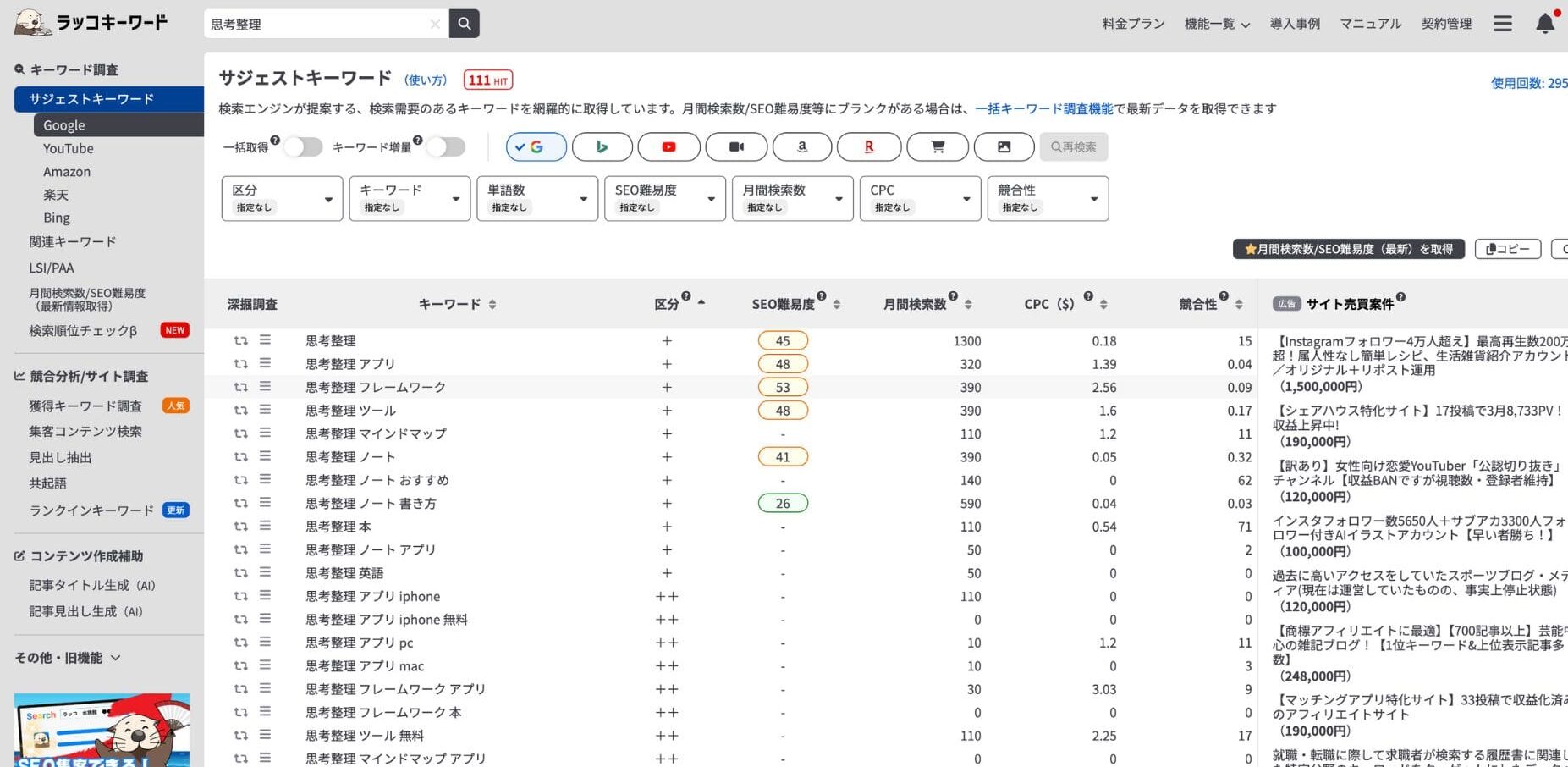Select the Amazon search engine button

coord(802,146)
